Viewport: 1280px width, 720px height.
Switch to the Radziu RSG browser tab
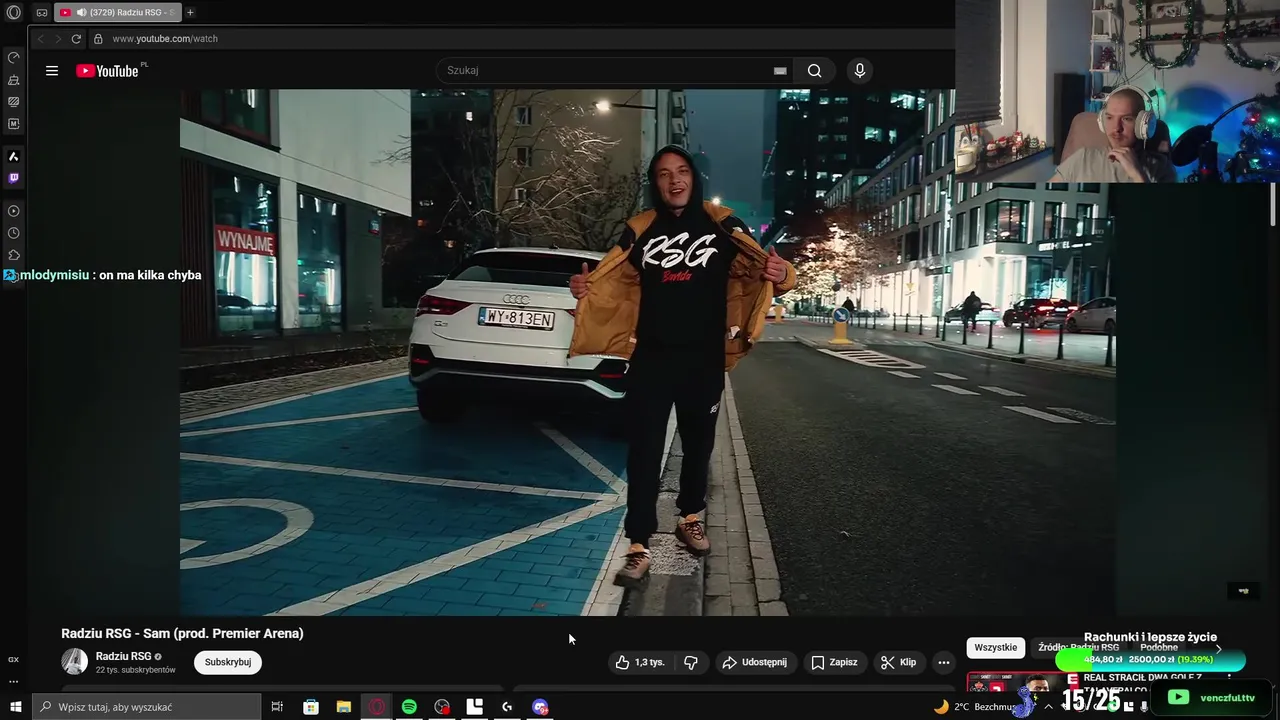(x=117, y=13)
